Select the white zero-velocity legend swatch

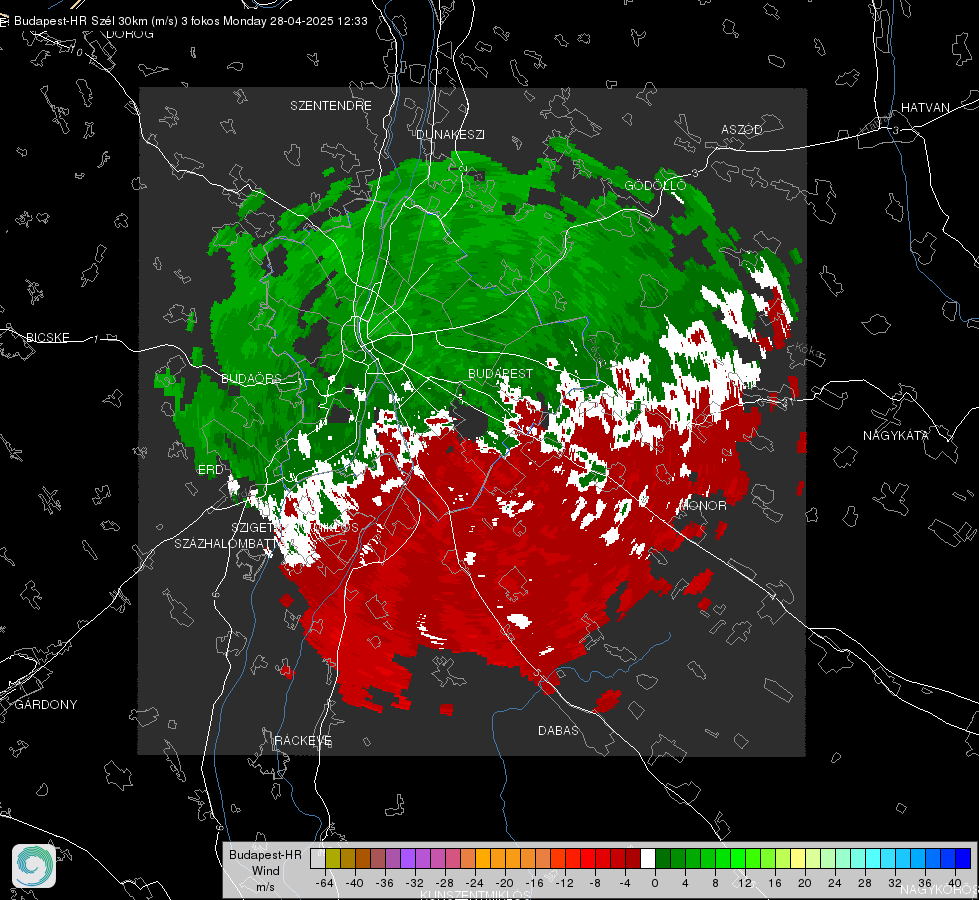[x=649, y=858]
